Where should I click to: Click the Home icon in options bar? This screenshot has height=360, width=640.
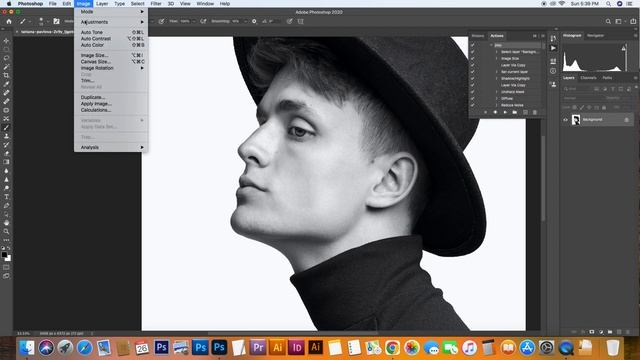(9, 21)
